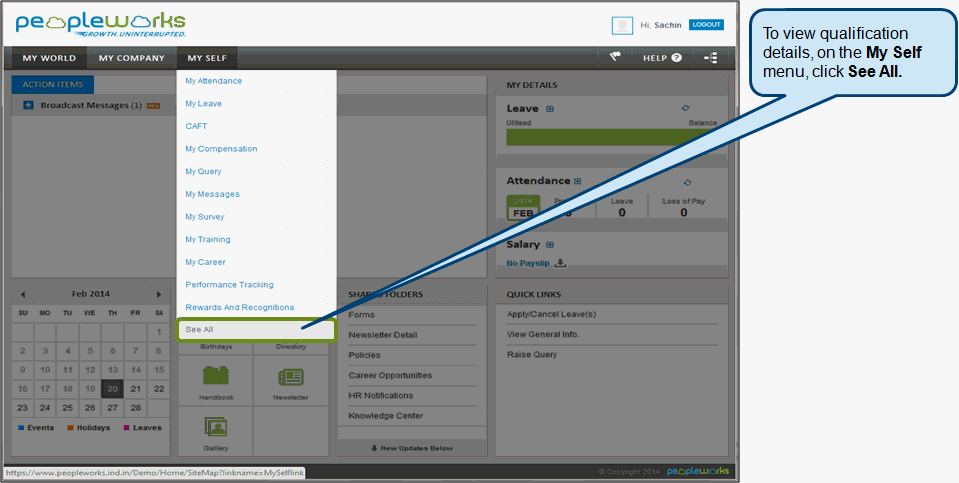
Task: Open the Forms shared folder
Action: pyautogui.click(x=361, y=315)
